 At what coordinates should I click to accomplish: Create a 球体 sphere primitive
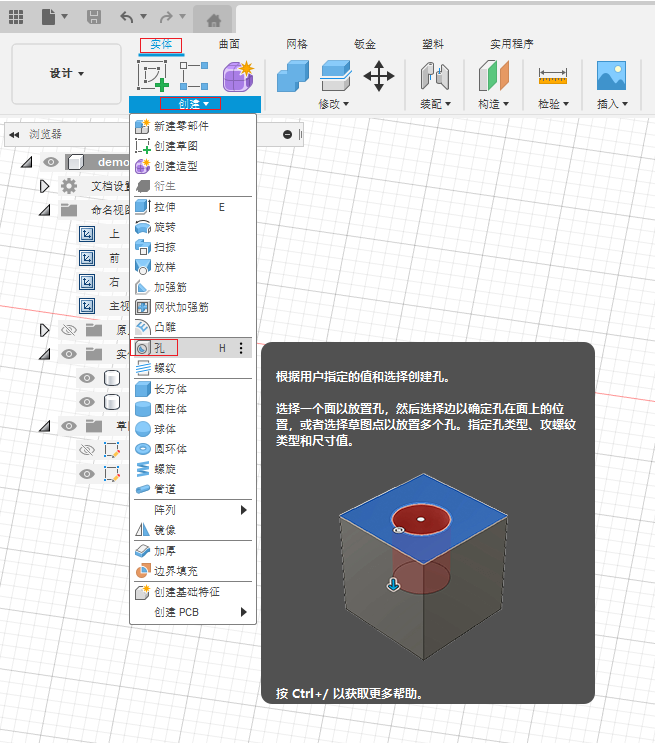click(193, 429)
